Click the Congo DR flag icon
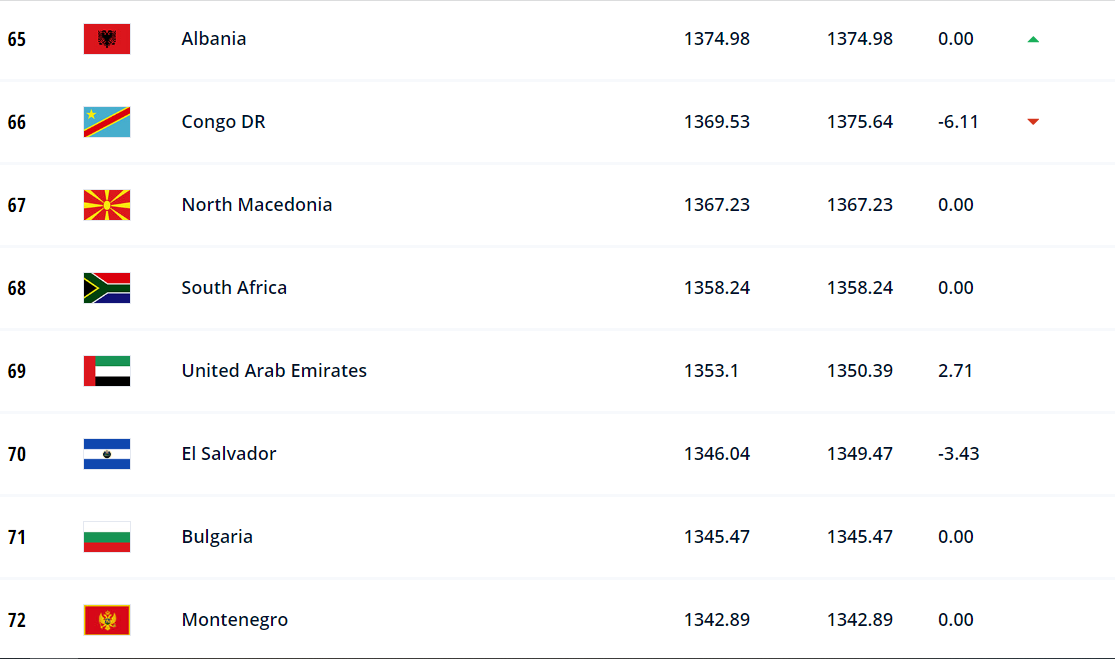The height and width of the screenshot is (659, 1115). point(107,122)
